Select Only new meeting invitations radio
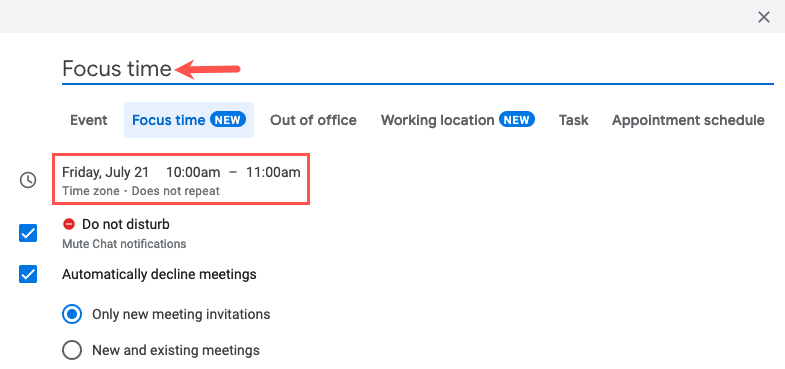785x369 pixels. (x=72, y=314)
